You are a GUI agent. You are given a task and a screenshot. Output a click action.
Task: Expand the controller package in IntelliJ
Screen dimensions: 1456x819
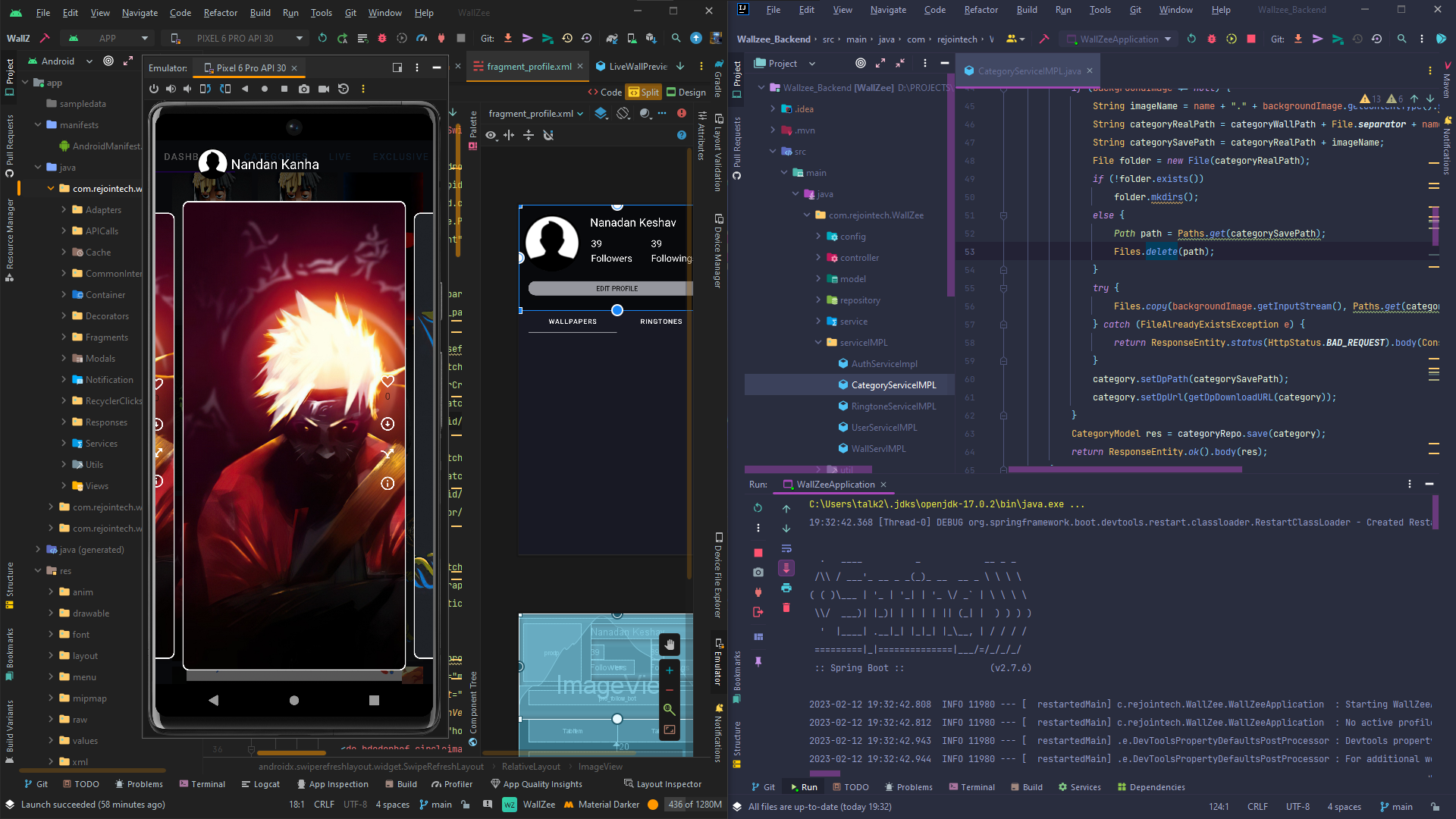(x=818, y=258)
